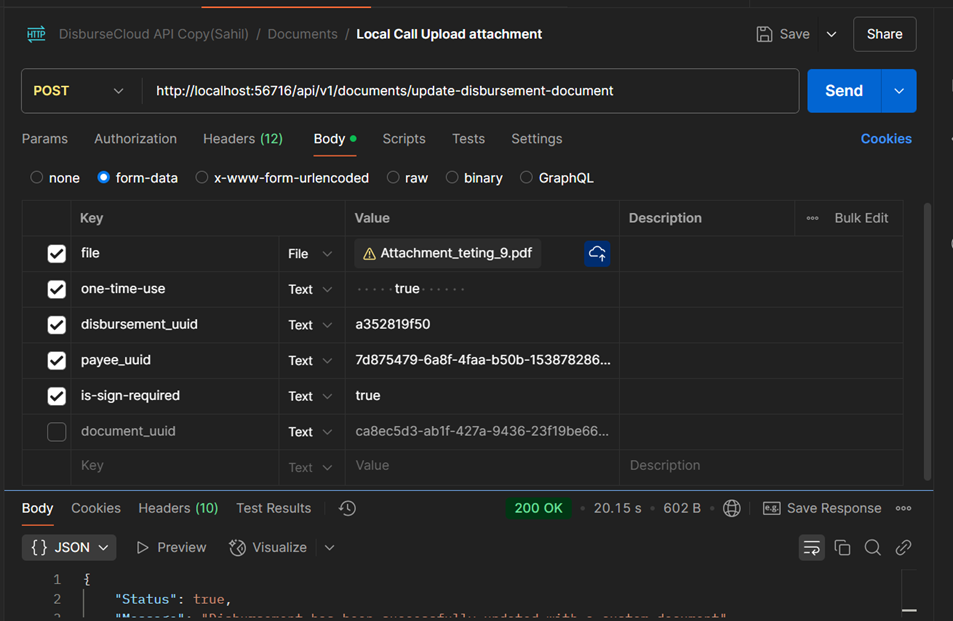Search the response with magnifier icon

coord(873,547)
